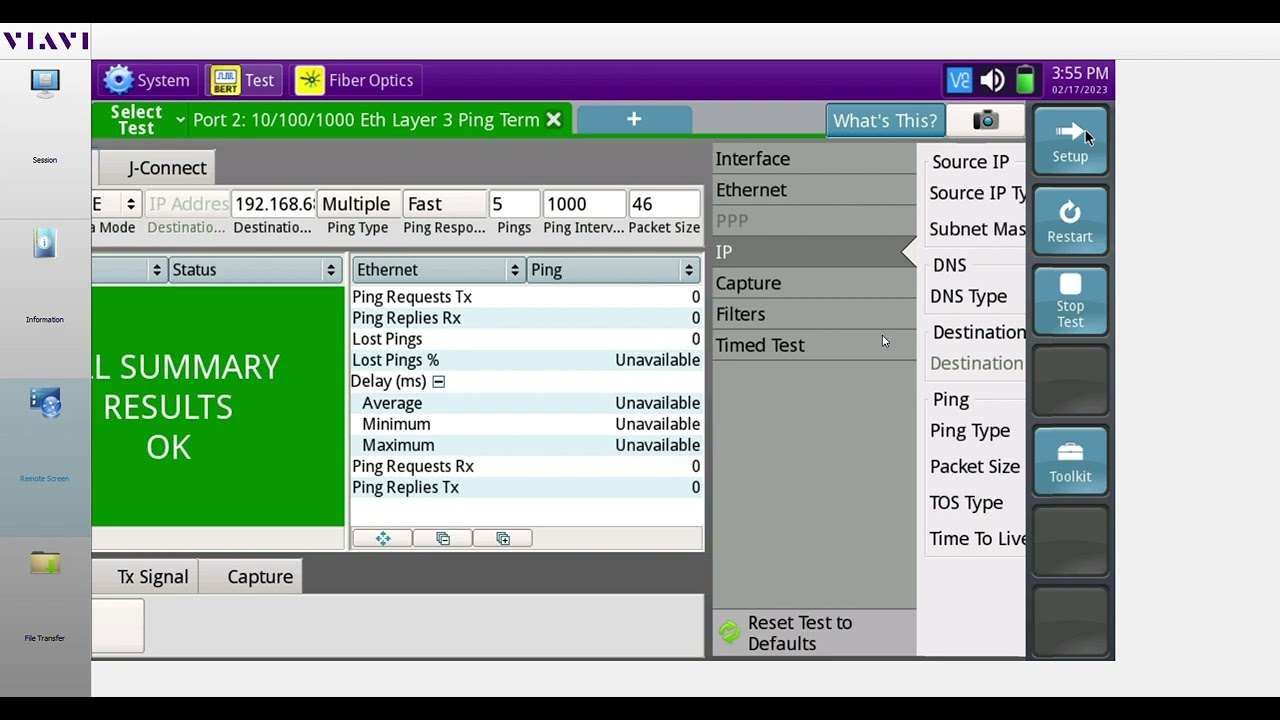Open the Select Test dropdown
1280x720 pixels.
pyautogui.click(x=144, y=120)
